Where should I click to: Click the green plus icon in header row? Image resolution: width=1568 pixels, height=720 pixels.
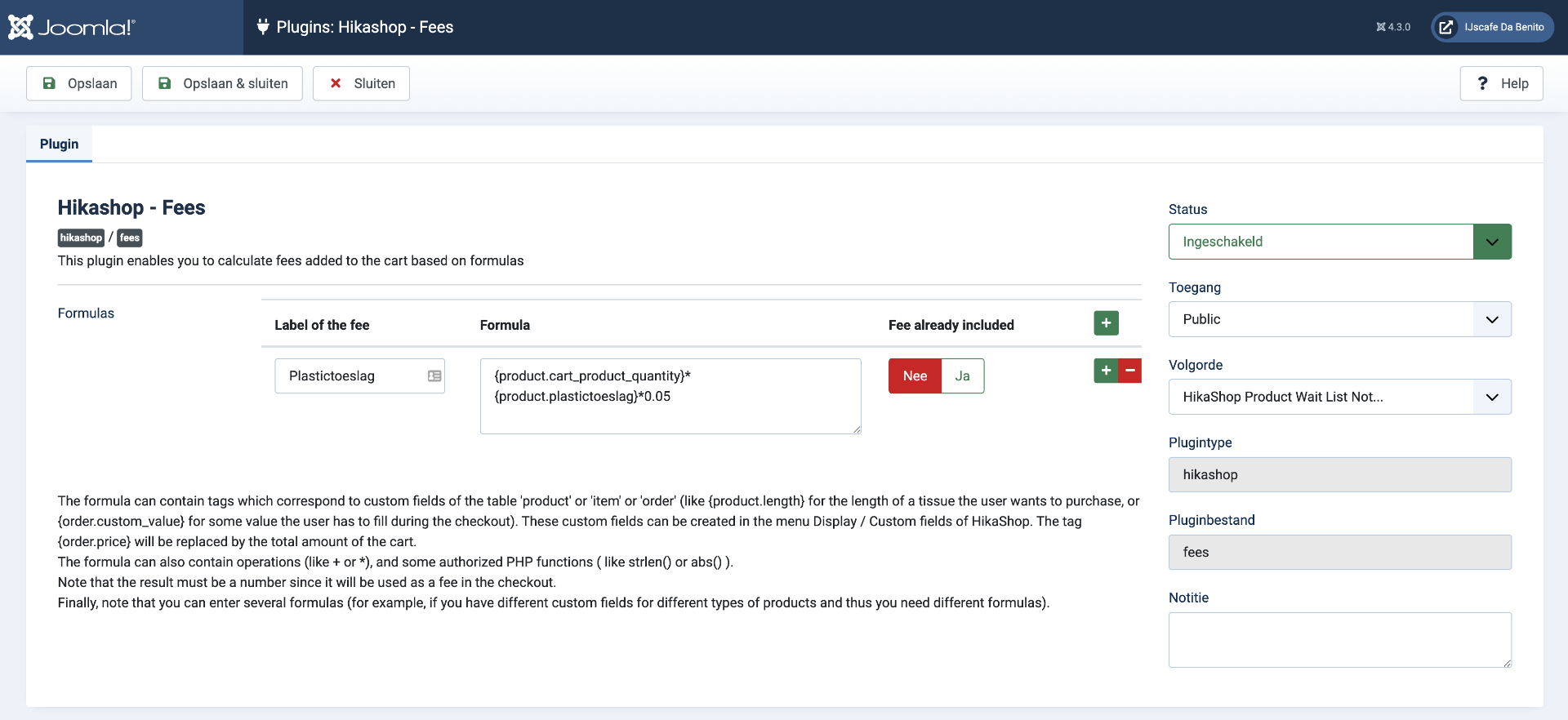(1106, 323)
